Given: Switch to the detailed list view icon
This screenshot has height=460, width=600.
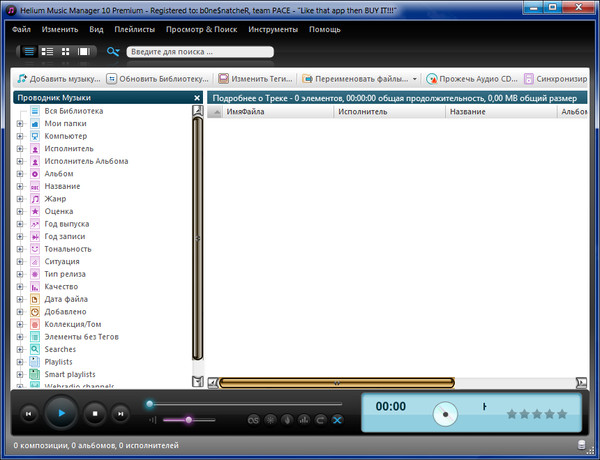Looking at the screenshot, I should (29, 51).
